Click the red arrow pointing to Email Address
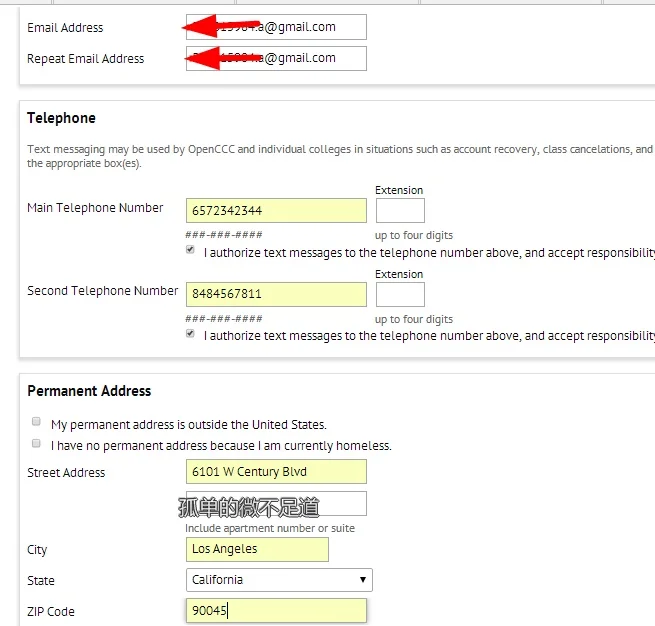This screenshot has height=626, width=655. tap(221, 25)
